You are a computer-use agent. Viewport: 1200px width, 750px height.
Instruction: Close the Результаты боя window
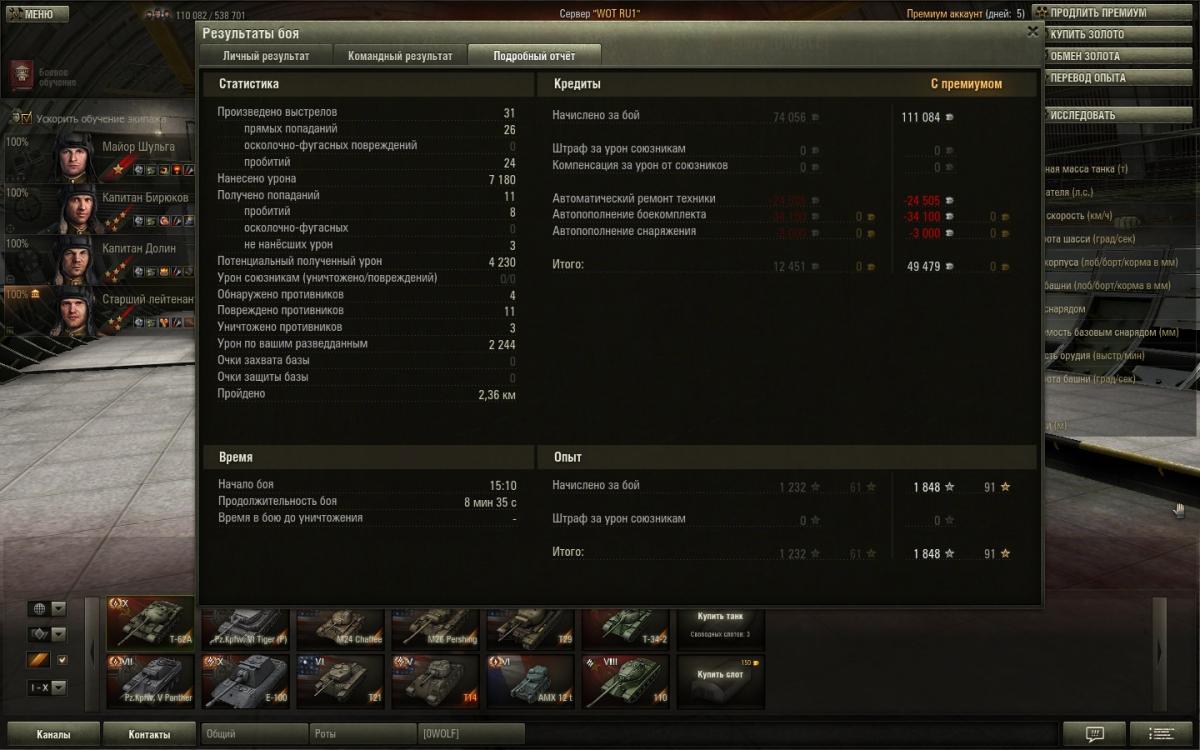pos(1032,32)
